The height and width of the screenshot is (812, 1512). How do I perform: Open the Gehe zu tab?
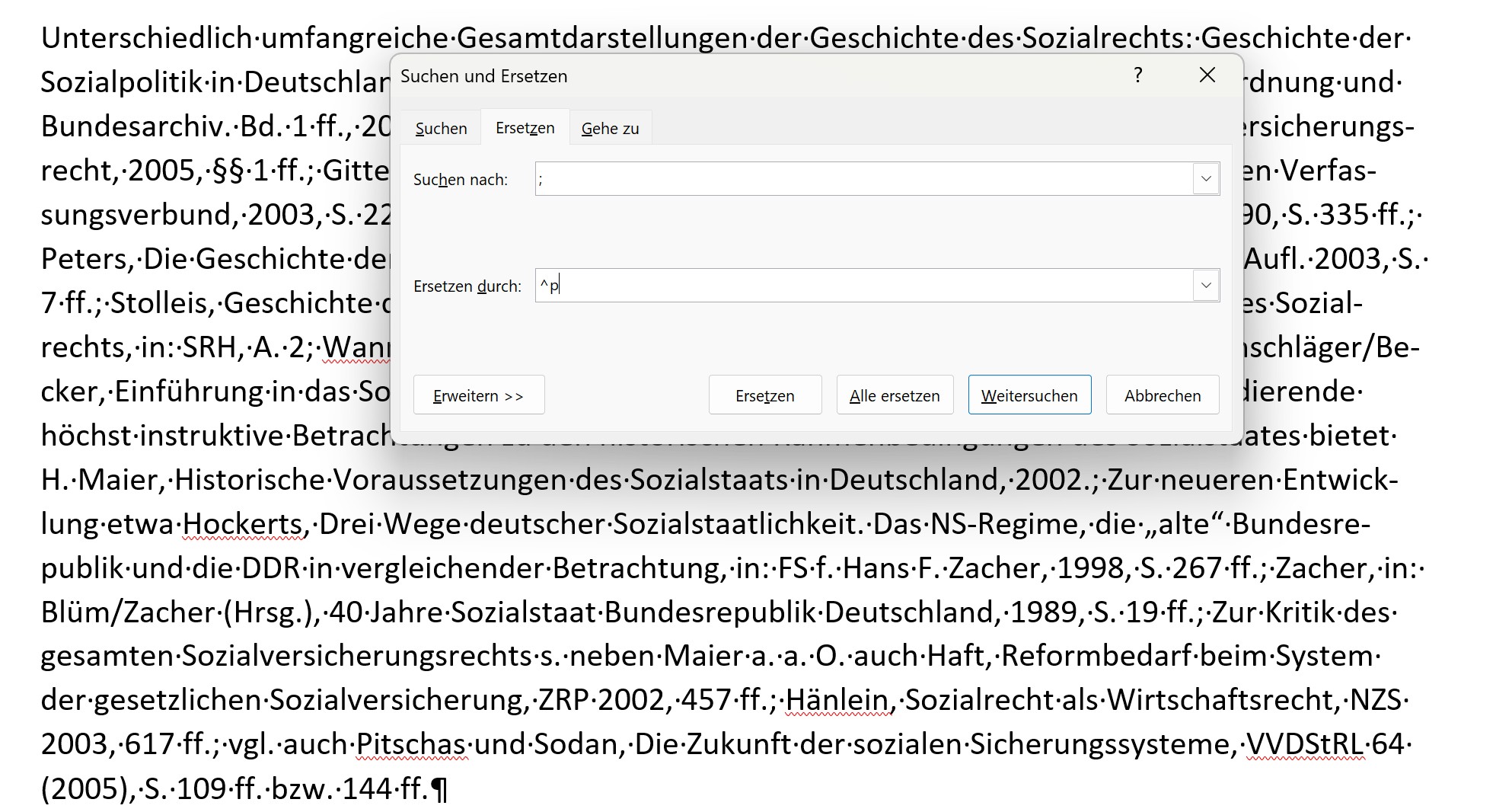click(x=610, y=129)
